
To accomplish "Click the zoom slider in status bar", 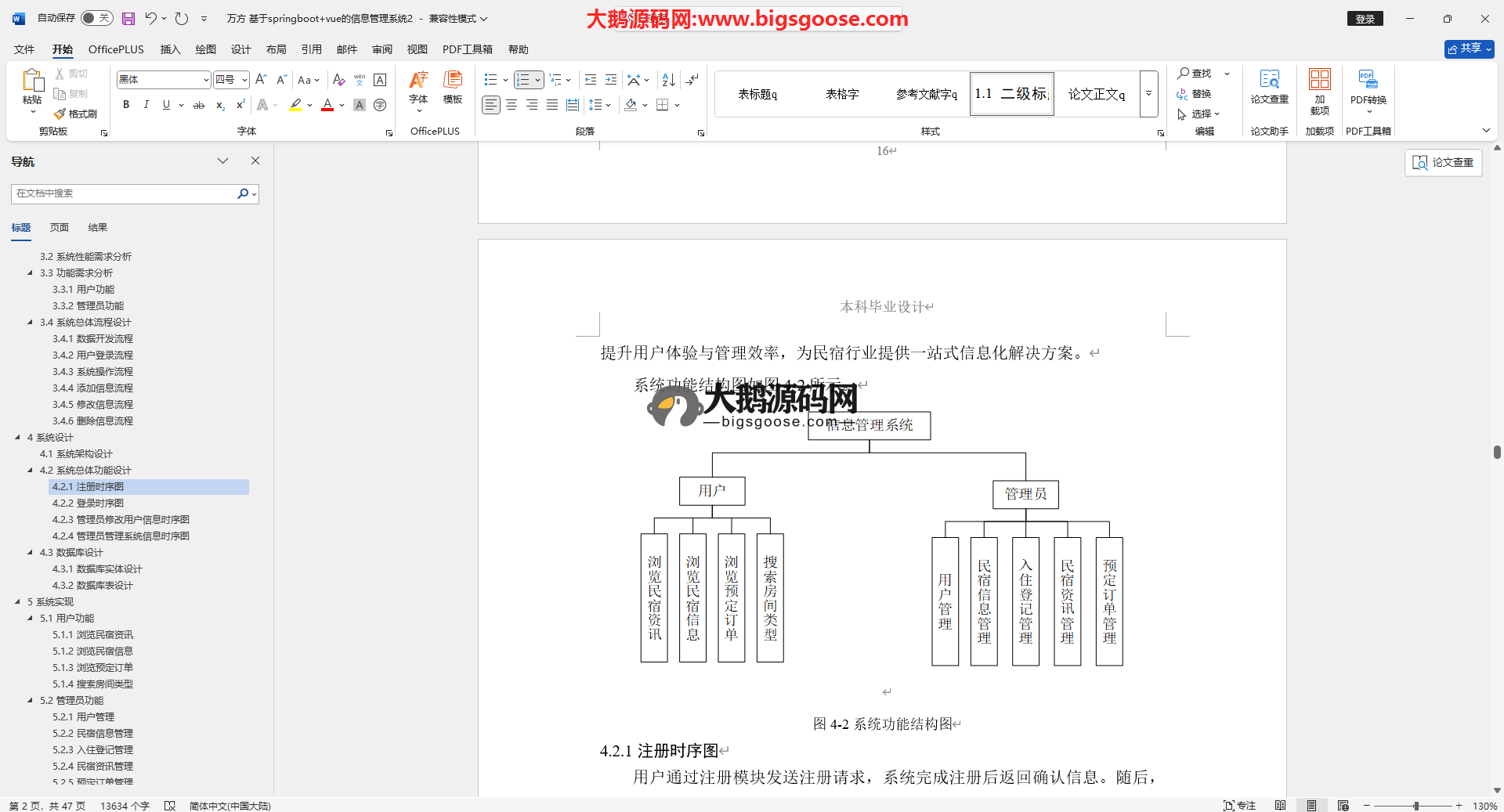I will point(1415,806).
